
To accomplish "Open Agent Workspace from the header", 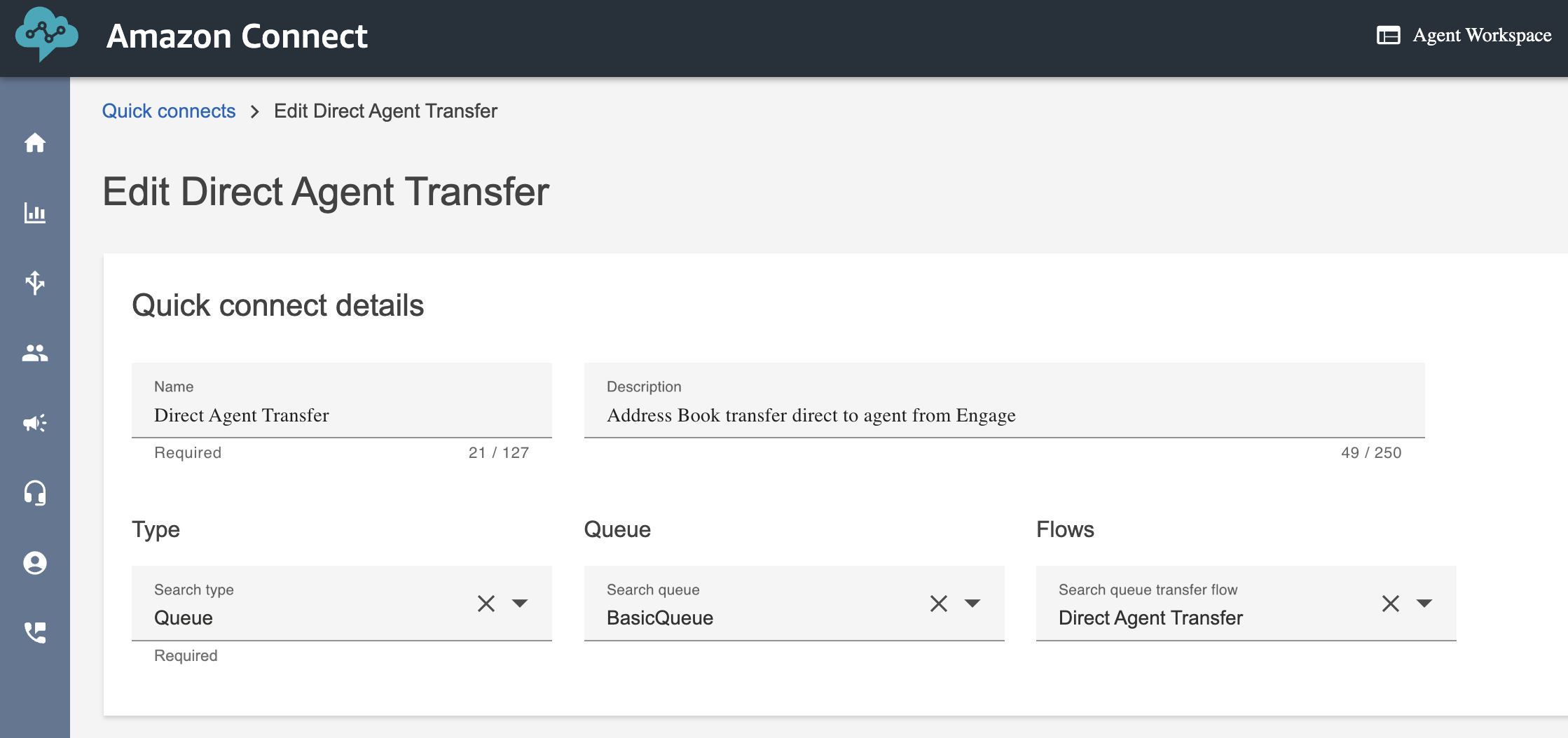I will (1464, 35).
